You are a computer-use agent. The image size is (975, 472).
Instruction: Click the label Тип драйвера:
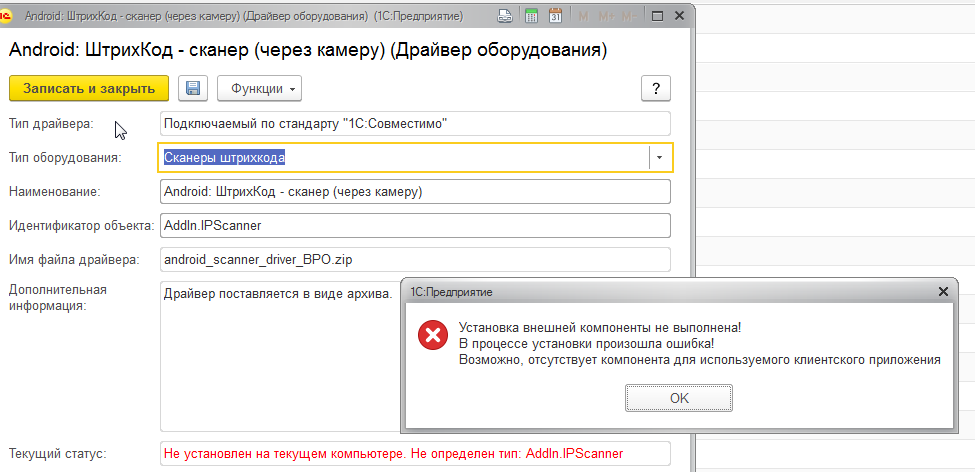click(51, 124)
